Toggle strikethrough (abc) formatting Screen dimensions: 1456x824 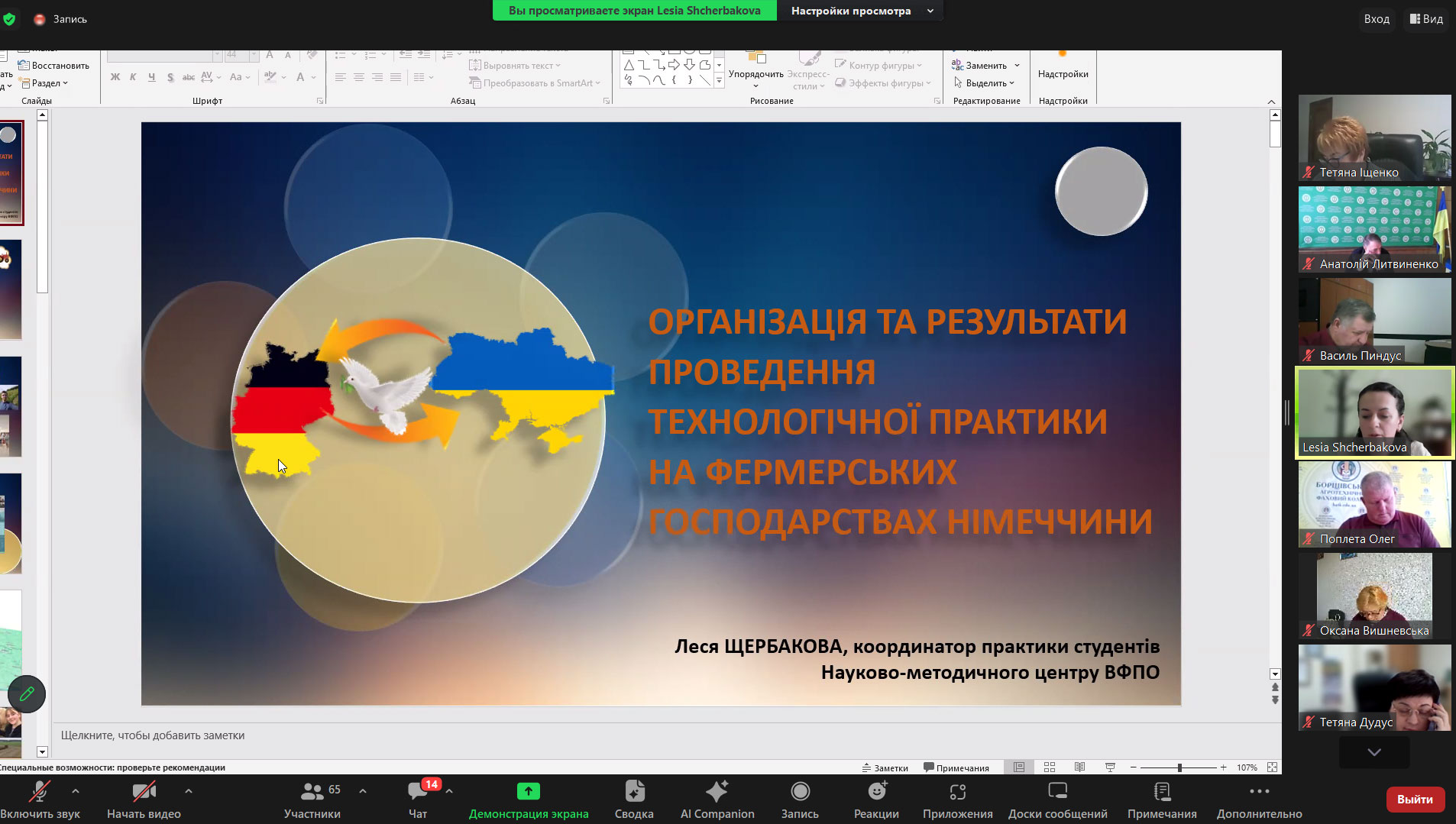(189, 77)
